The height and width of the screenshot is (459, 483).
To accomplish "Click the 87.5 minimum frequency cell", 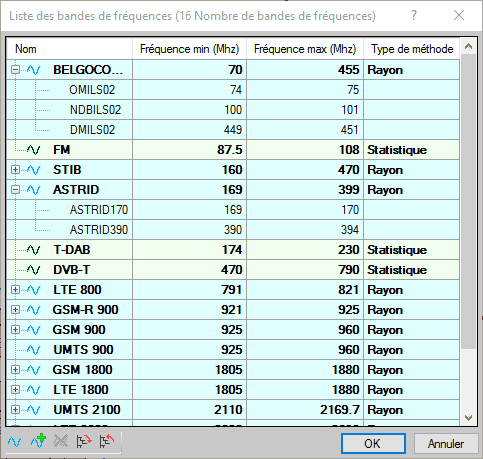I will point(189,150).
